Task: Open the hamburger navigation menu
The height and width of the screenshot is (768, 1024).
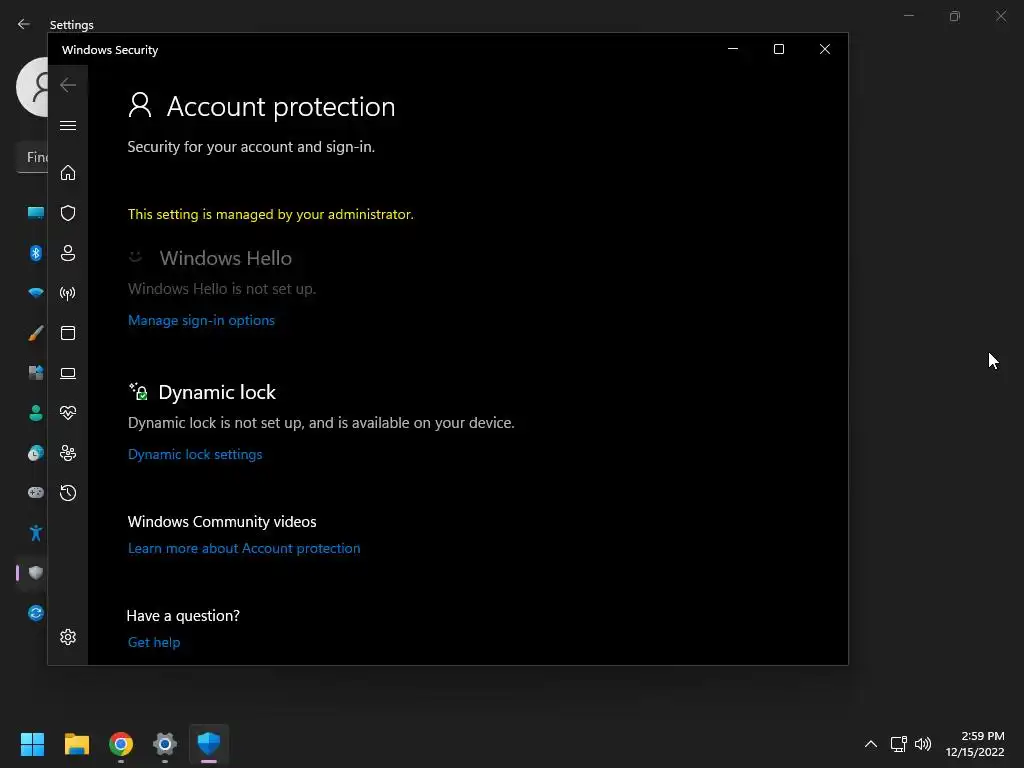Action: (68, 125)
